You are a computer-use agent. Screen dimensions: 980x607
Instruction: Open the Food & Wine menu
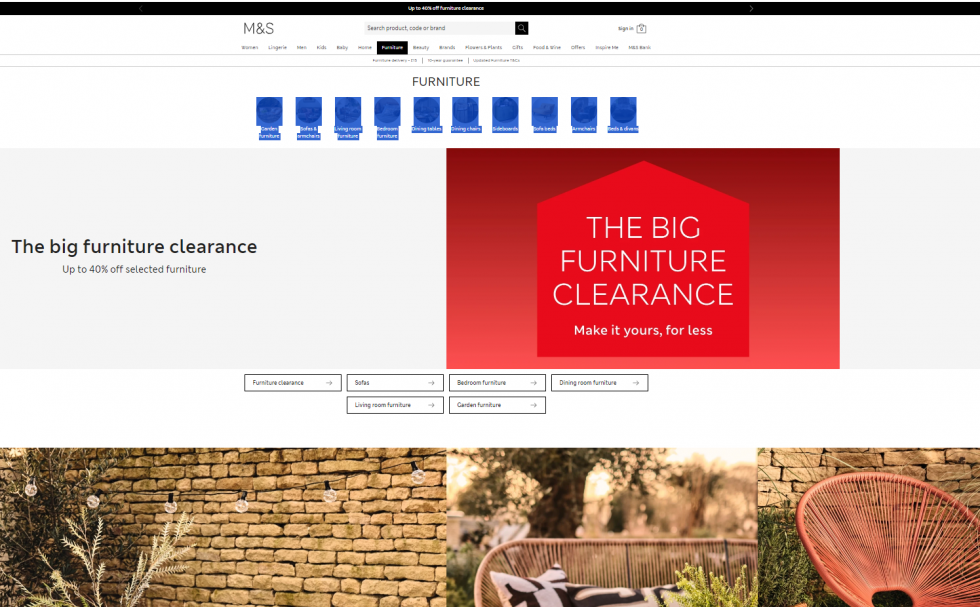[549, 47]
